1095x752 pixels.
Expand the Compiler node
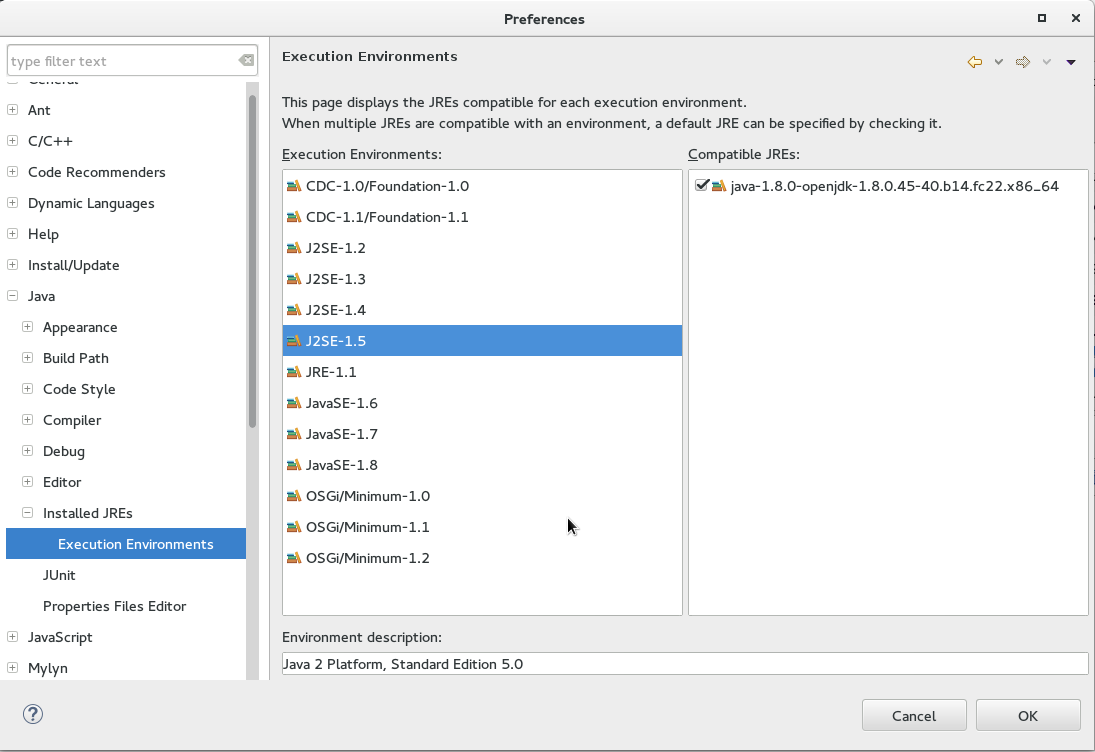[x=27, y=420]
